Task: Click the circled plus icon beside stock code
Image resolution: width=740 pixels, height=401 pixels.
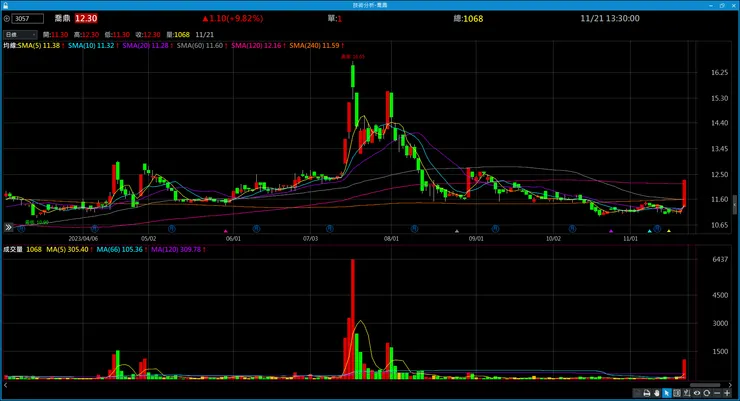Action: [x=7, y=18]
